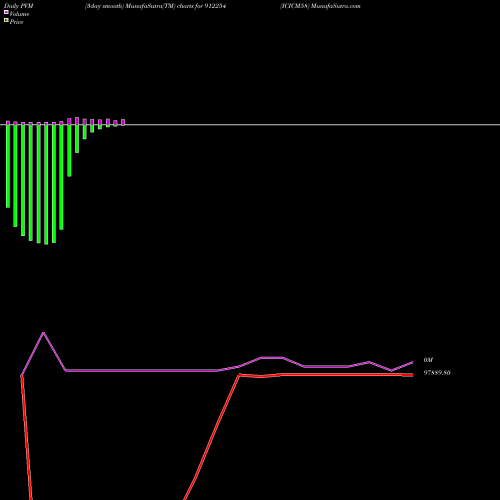
Task: Click the '(ICICM58) MunafaSutra.com' label
Action: pos(320,6)
